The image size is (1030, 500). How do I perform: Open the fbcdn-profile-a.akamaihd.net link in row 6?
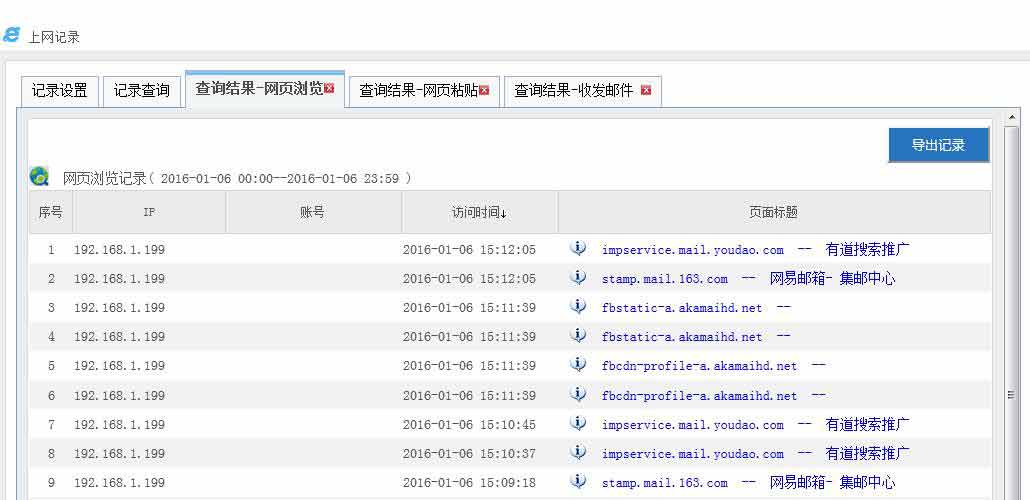(699, 396)
